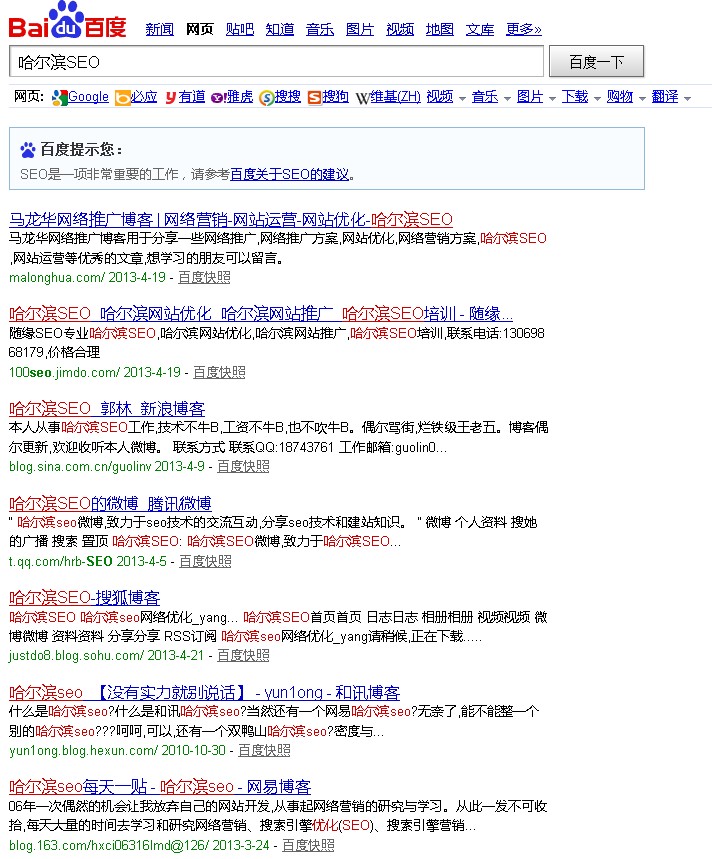Screen dimensions: 712x859
Task: Open the 购物 link
Action: click(x=620, y=97)
